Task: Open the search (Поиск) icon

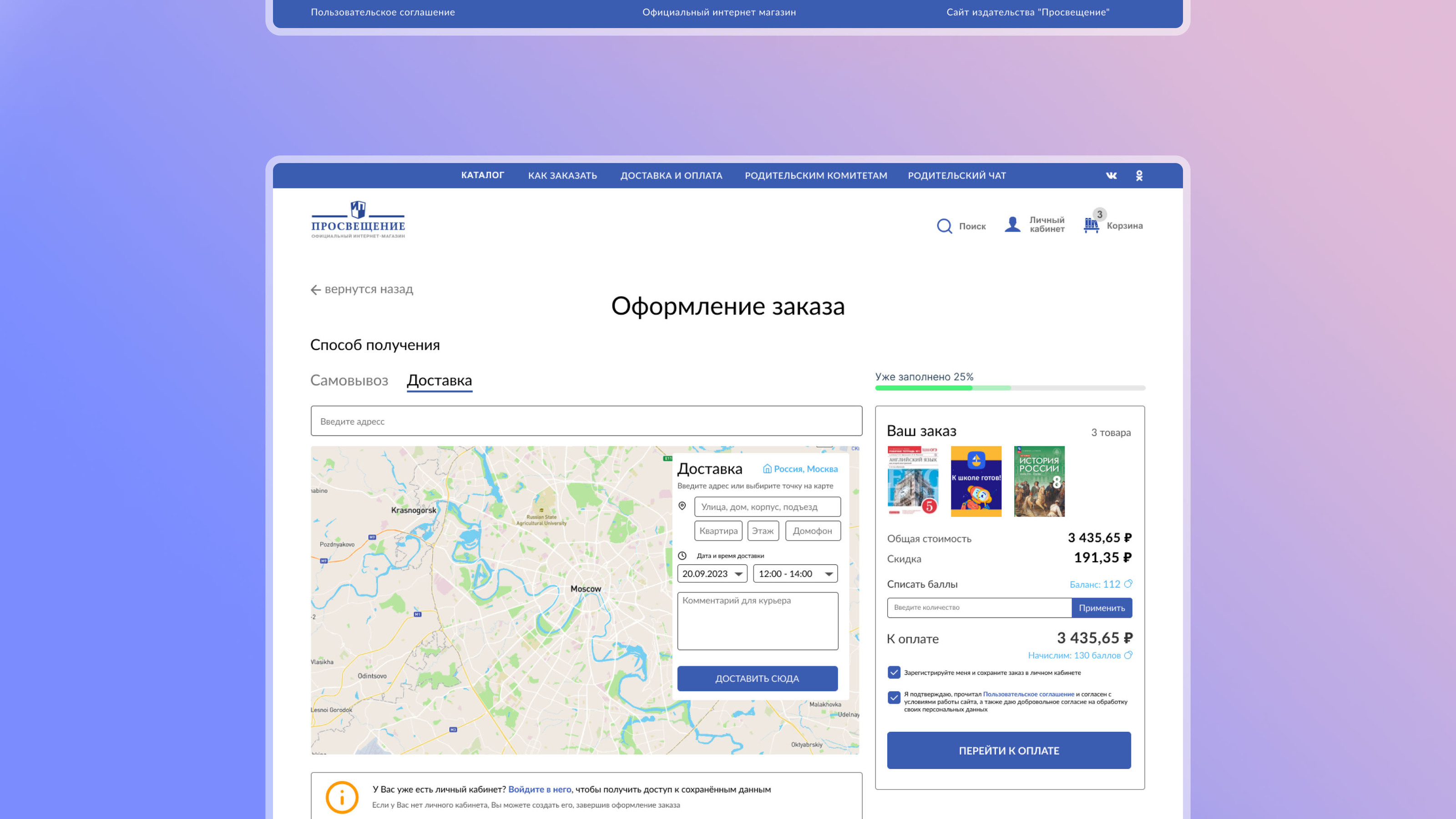Action: click(x=945, y=226)
